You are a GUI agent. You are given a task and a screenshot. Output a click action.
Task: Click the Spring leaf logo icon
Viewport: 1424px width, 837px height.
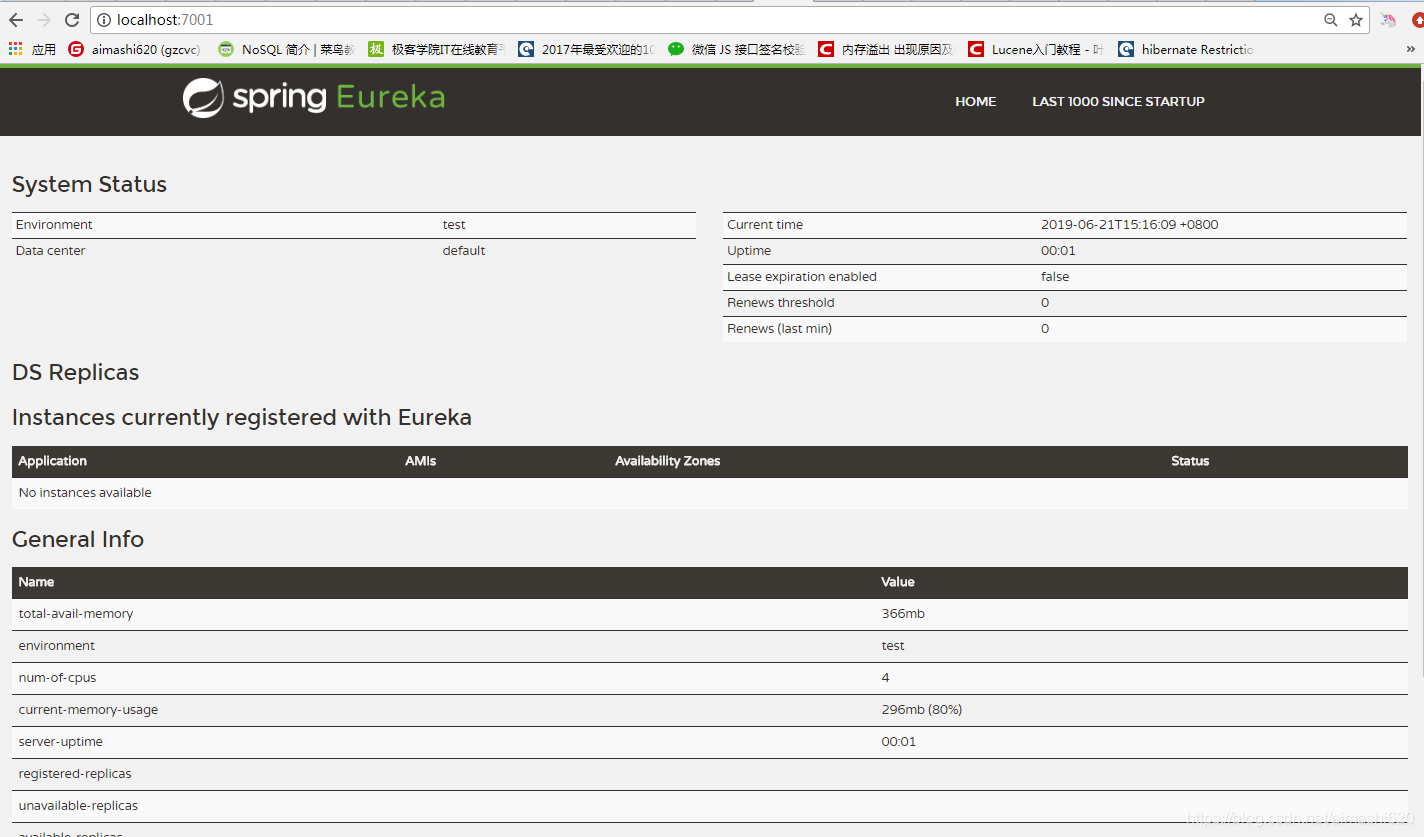pos(203,98)
